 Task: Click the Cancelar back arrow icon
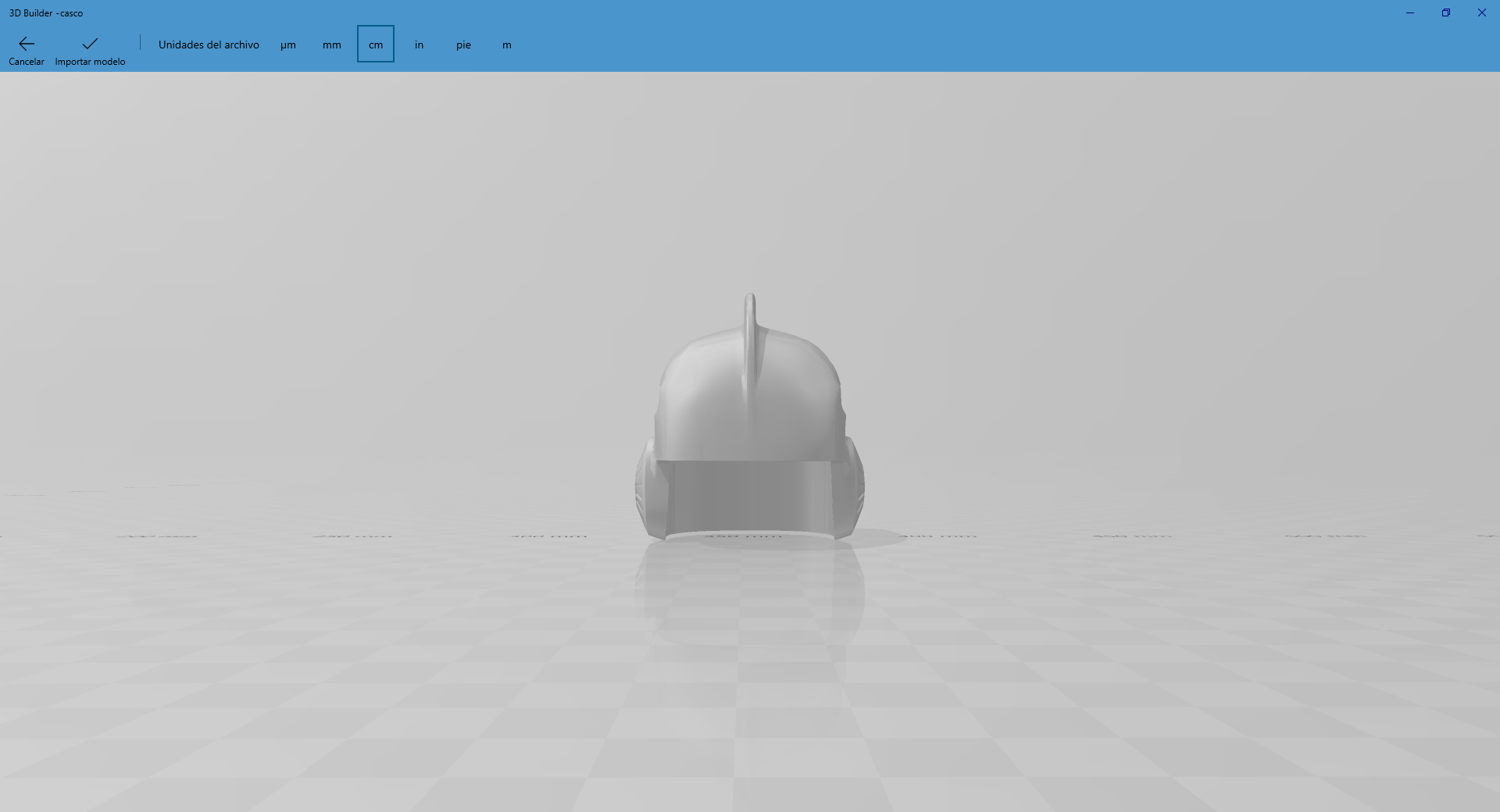pyautogui.click(x=26, y=45)
